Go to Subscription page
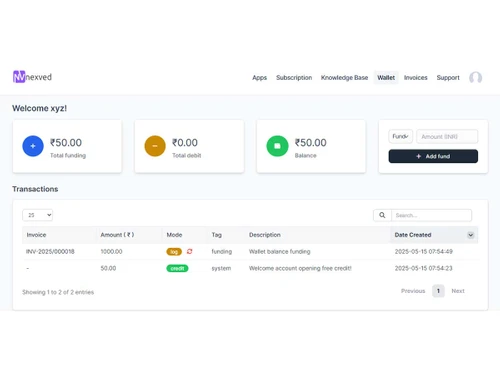 [294, 78]
